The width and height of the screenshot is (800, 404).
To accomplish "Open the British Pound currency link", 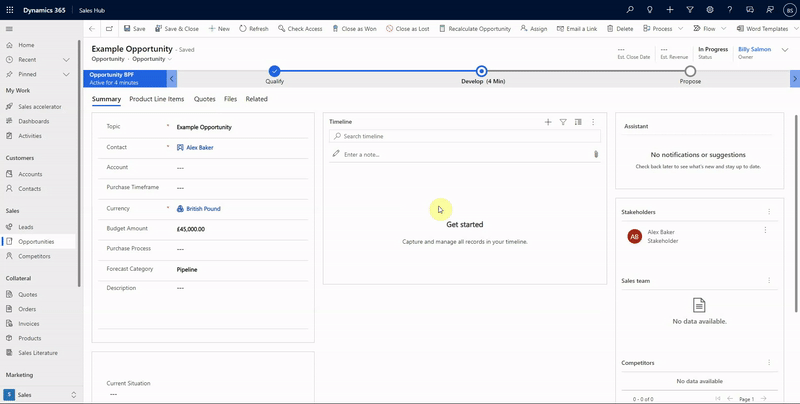I will (203, 209).
